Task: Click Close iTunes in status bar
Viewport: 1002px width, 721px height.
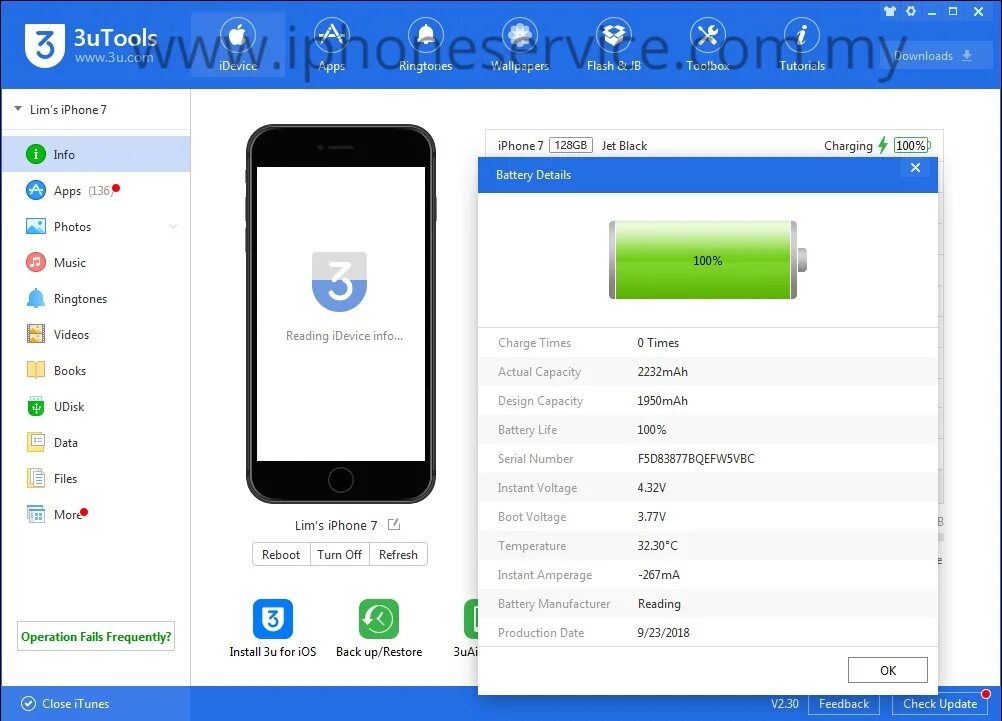Action: (65, 704)
